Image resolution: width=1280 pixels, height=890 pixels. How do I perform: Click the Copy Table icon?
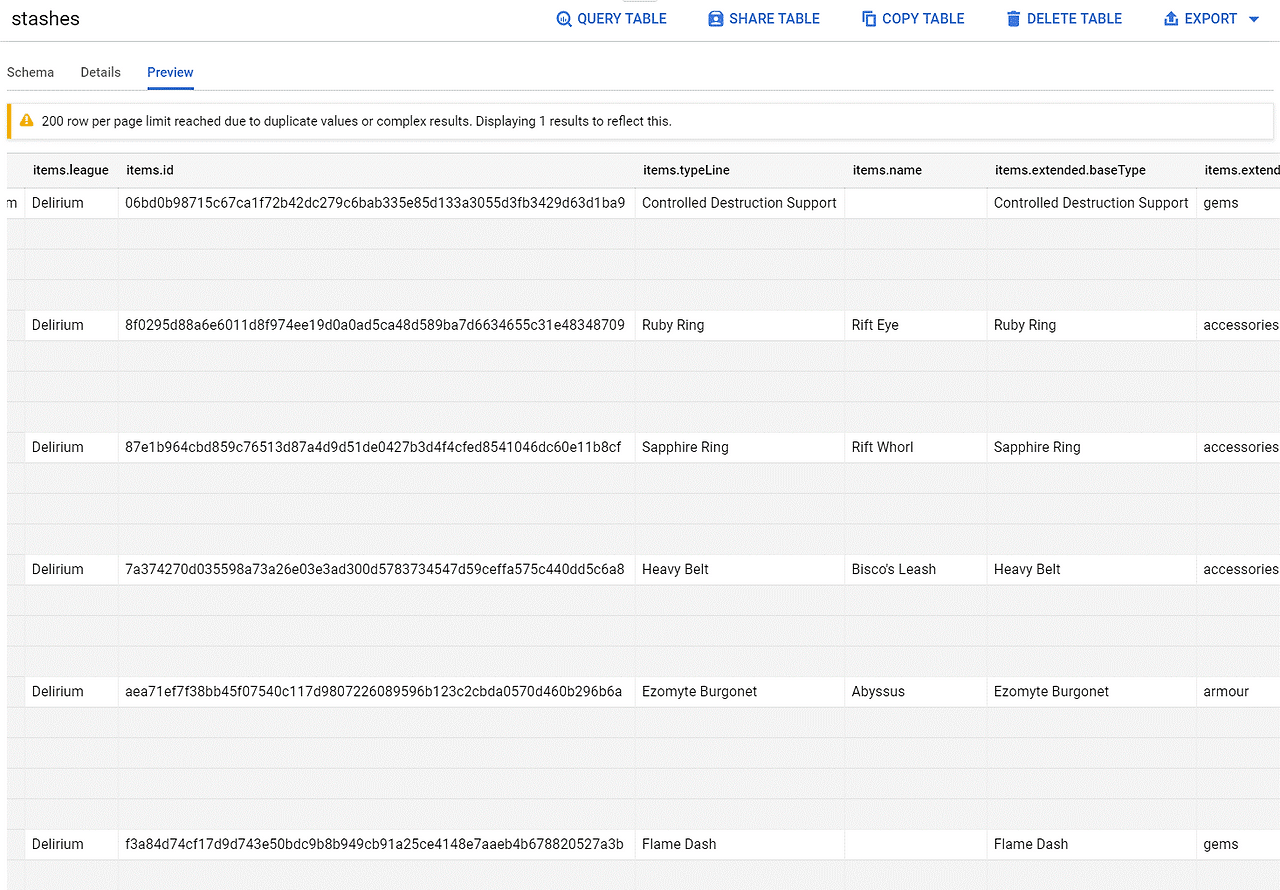click(869, 19)
